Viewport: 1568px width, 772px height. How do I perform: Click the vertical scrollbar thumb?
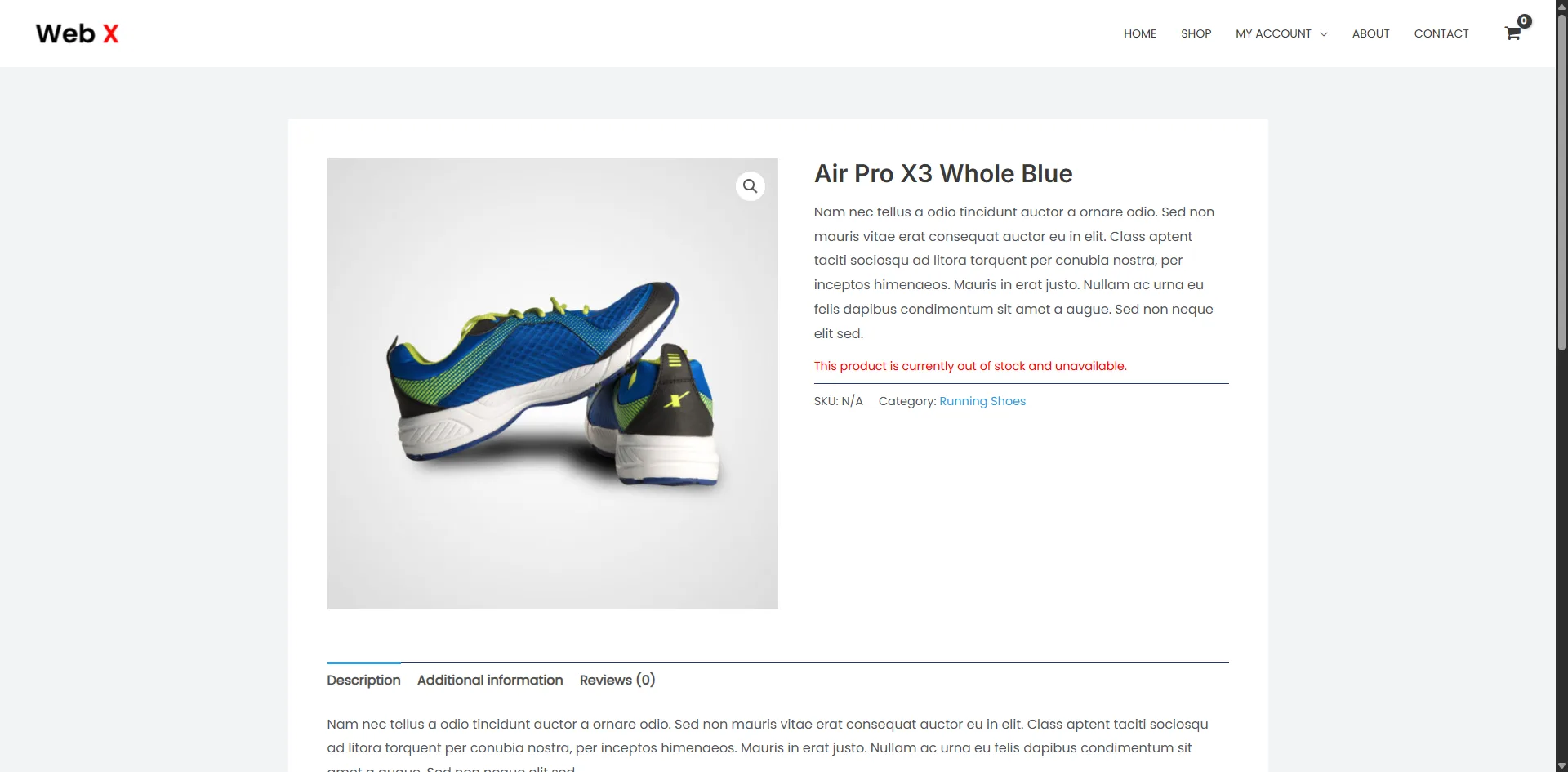pos(1561,184)
